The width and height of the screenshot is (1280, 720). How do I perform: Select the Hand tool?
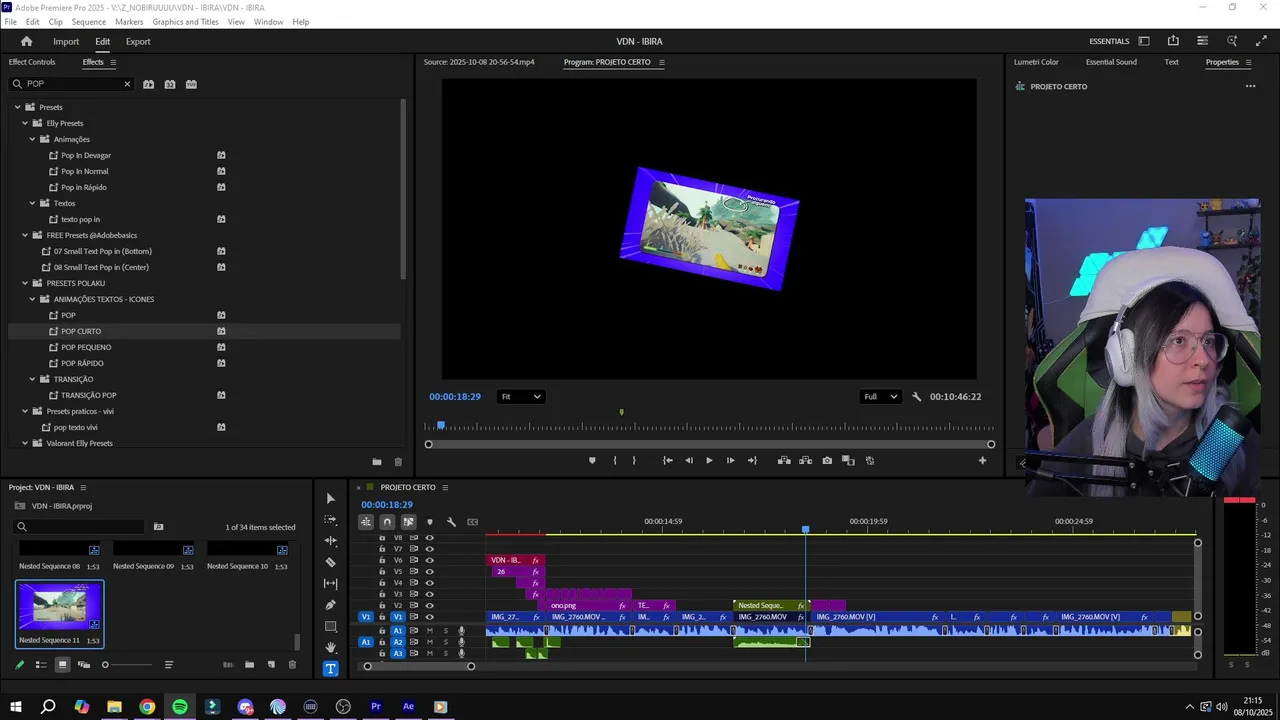pyautogui.click(x=331, y=647)
